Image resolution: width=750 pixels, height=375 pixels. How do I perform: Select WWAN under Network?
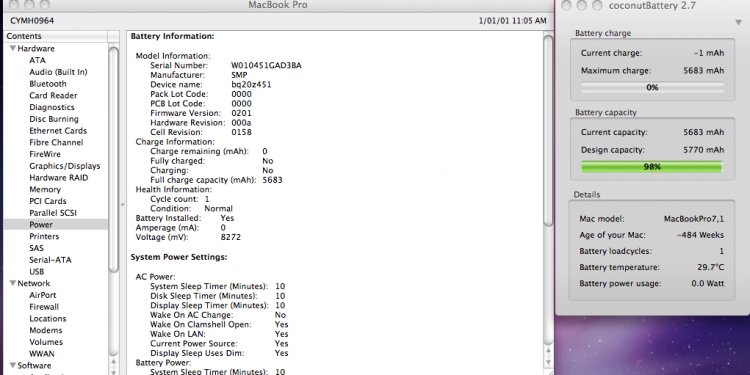pos(42,354)
